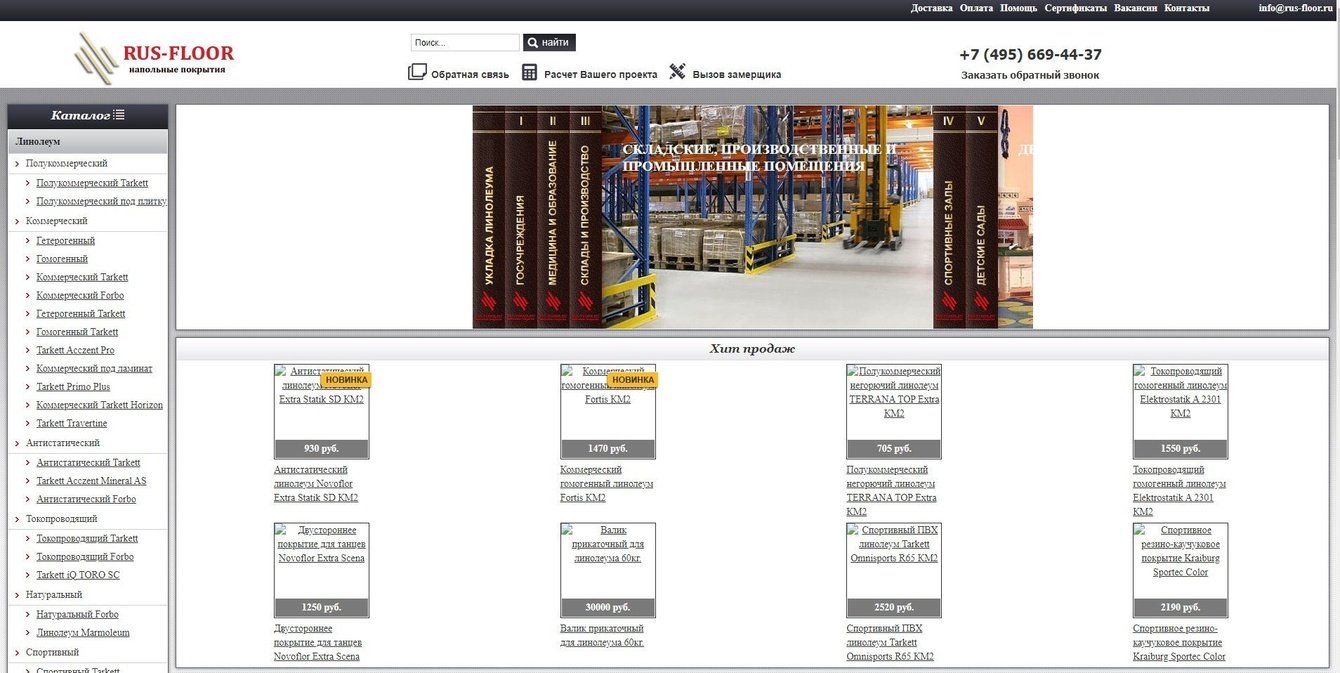Open the Гетерогенный subcategory
The width and height of the screenshot is (1340, 673).
66,241
